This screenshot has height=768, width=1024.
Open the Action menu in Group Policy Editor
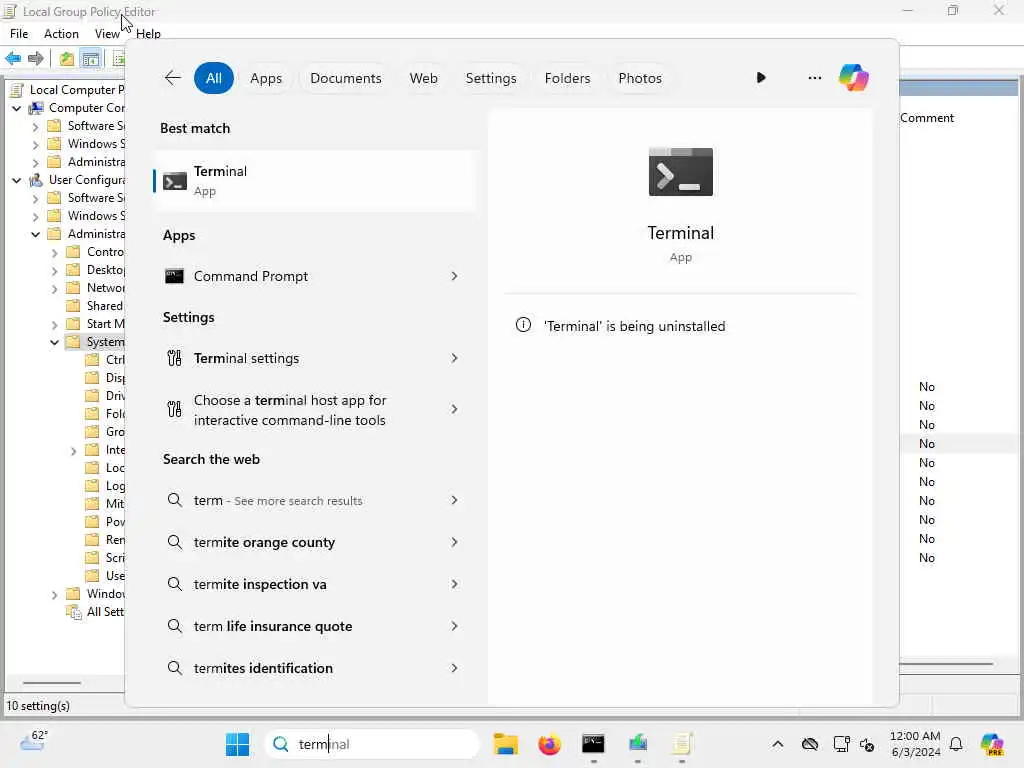click(x=61, y=34)
